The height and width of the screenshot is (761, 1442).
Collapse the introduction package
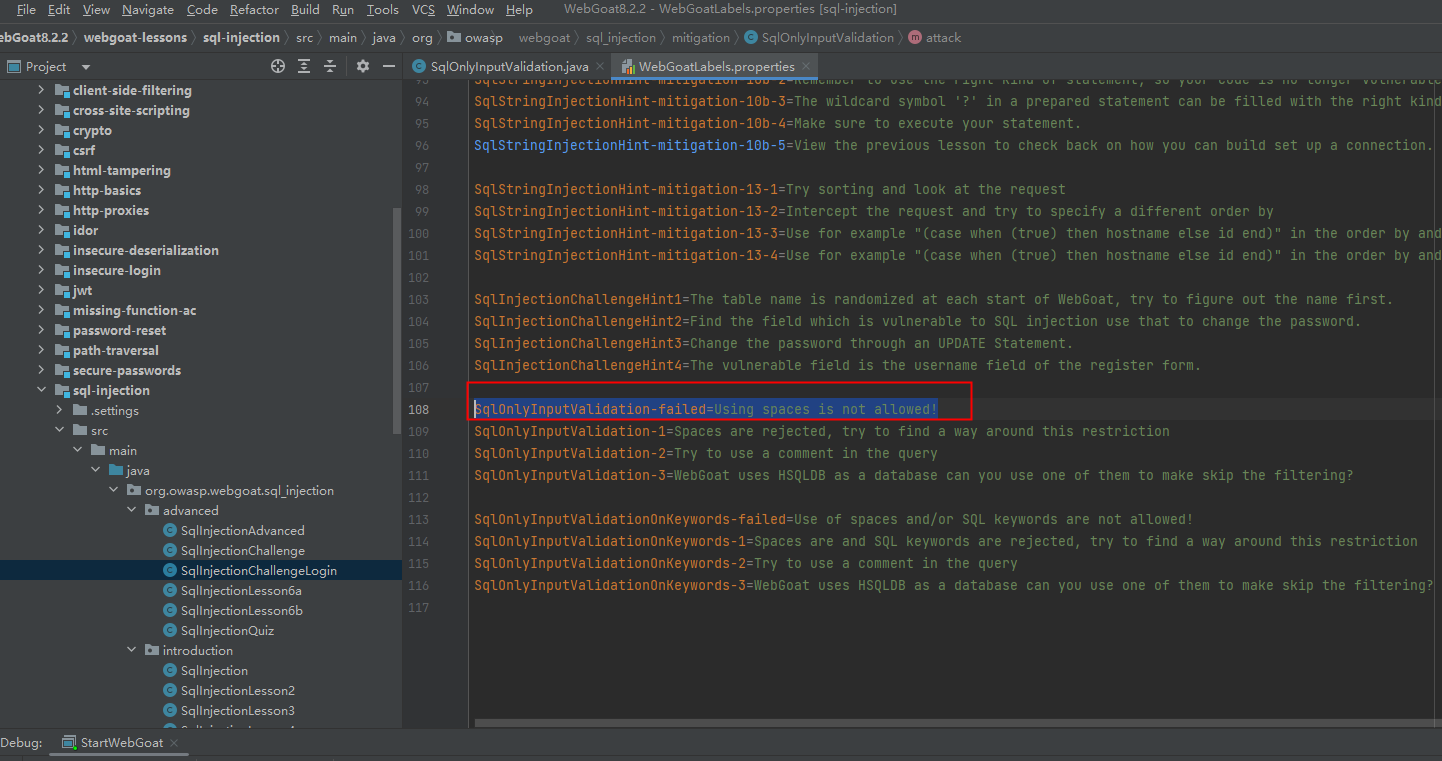(x=132, y=650)
